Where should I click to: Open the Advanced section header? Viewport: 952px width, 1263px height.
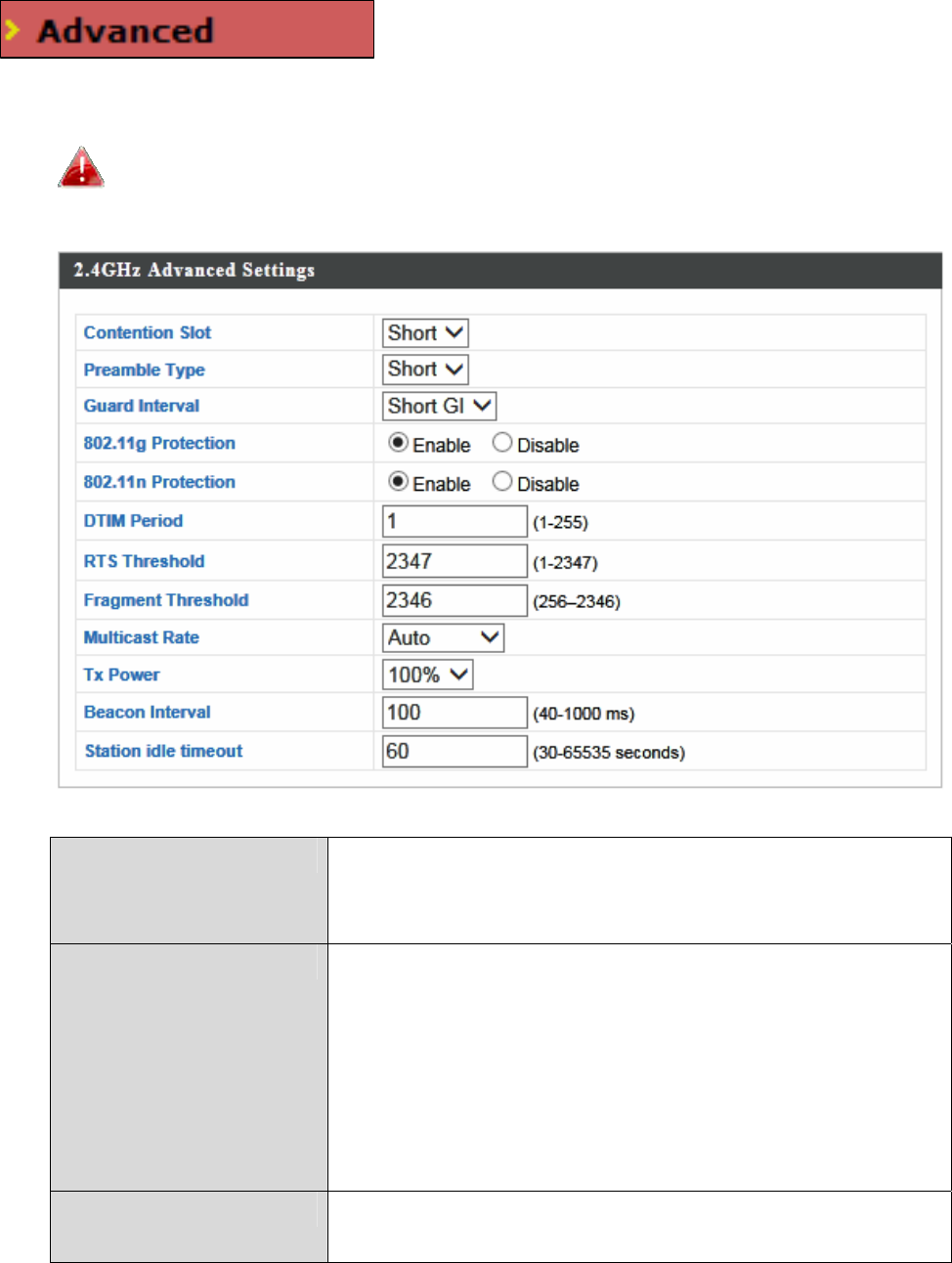pyautogui.click(x=187, y=29)
